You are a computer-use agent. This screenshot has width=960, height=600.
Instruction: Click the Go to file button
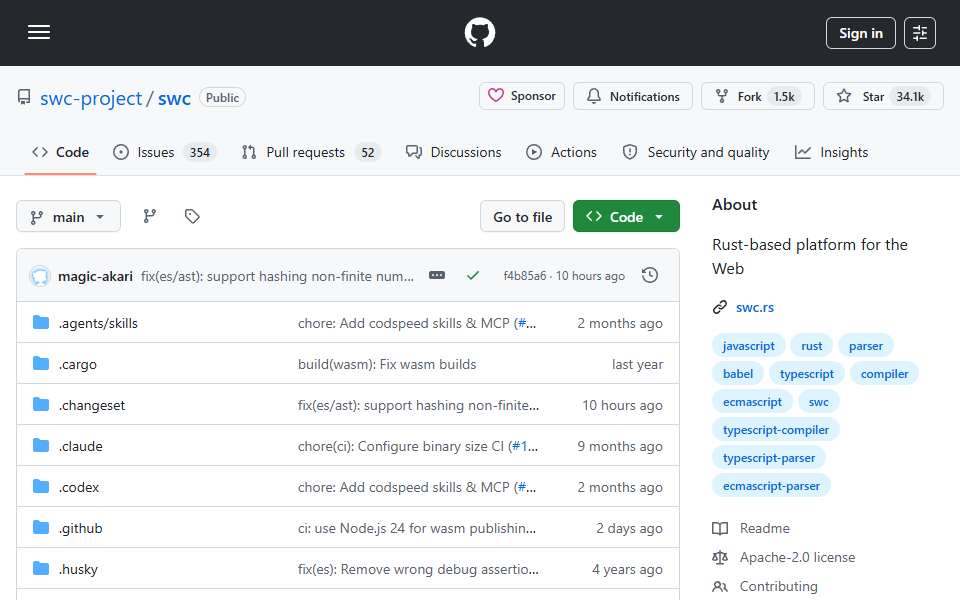522,217
